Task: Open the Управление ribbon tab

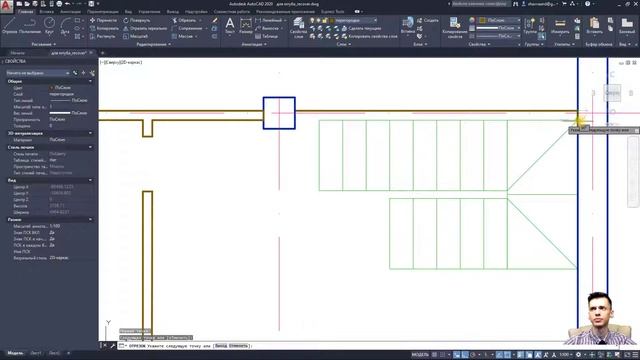Action: (x=149, y=12)
